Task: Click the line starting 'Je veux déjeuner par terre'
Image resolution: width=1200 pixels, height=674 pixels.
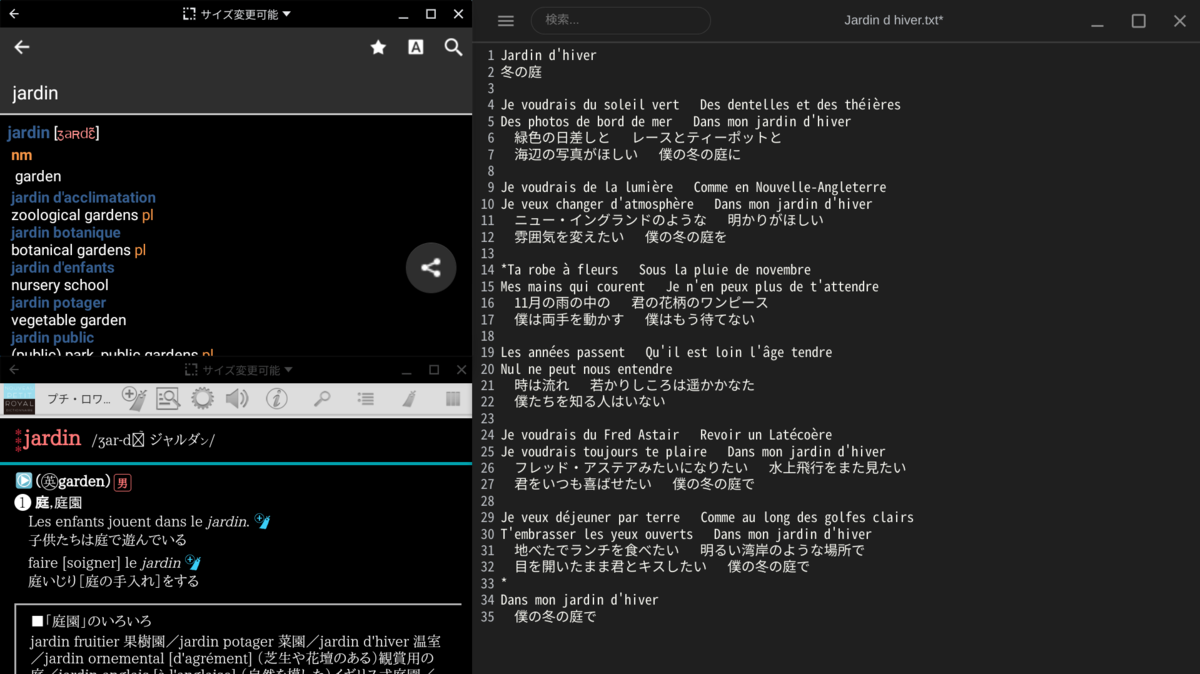Action: coord(707,517)
